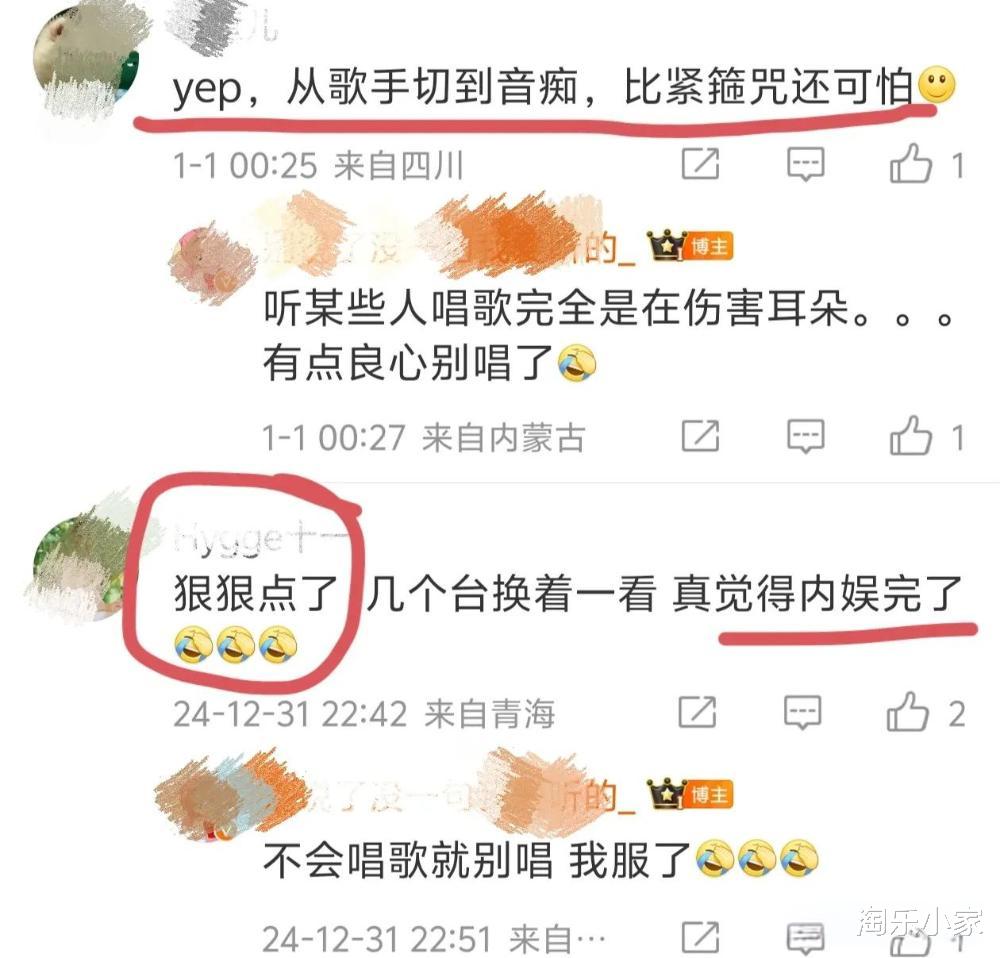Screen dimensions: 1000x958
Task: Reply to the 22:51 blogger comment
Action: 805,938
